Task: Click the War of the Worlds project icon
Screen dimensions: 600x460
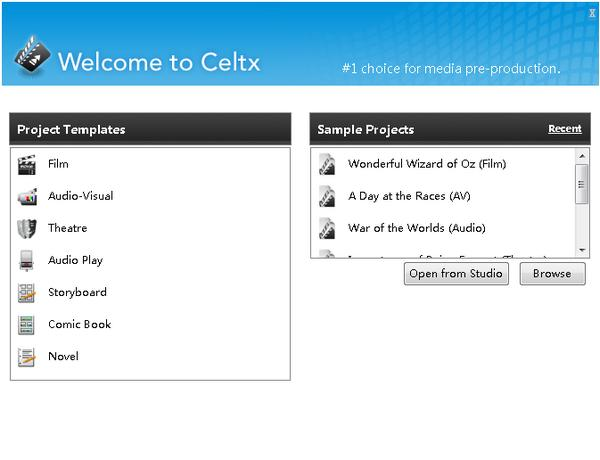Action: (327, 228)
